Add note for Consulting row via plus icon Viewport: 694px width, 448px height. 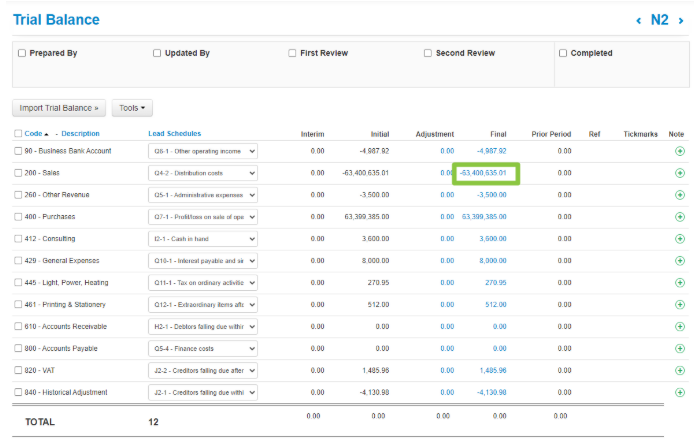click(x=680, y=239)
